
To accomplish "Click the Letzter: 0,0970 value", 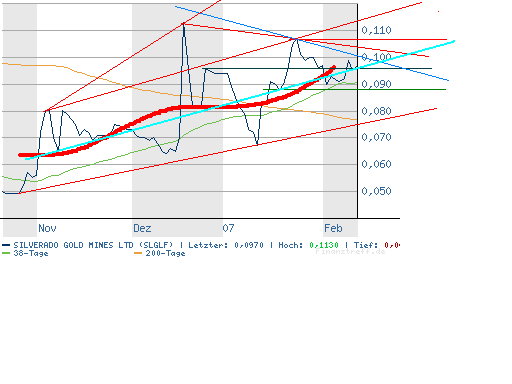I will [226, 245].
